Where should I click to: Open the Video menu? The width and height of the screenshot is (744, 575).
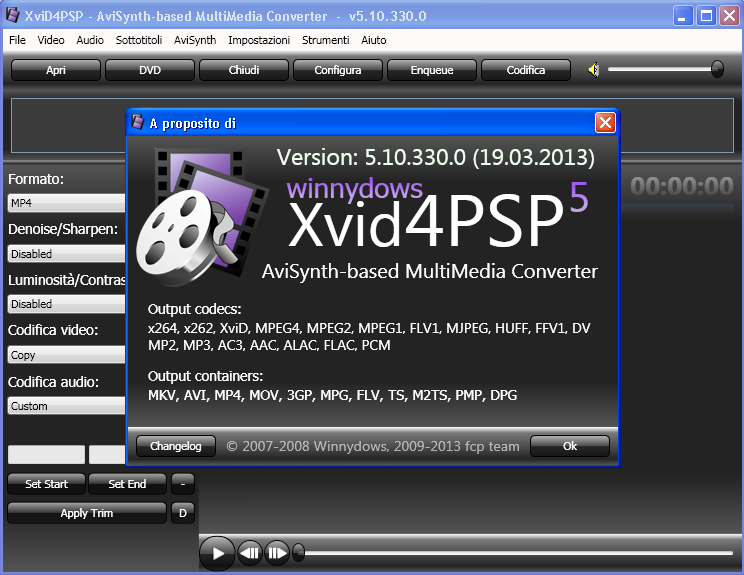point(51,40)
